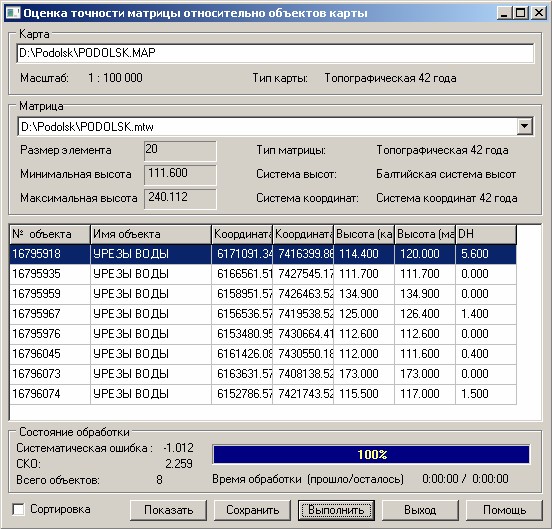
Task: Click the № объекта column header
Action: coord(50,234)
